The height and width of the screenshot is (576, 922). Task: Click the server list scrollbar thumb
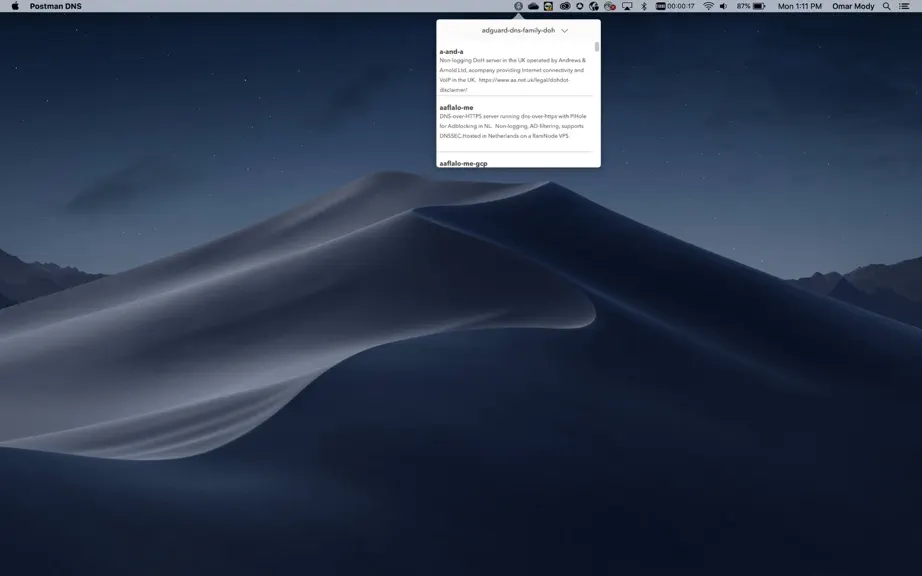pos(597,46)
